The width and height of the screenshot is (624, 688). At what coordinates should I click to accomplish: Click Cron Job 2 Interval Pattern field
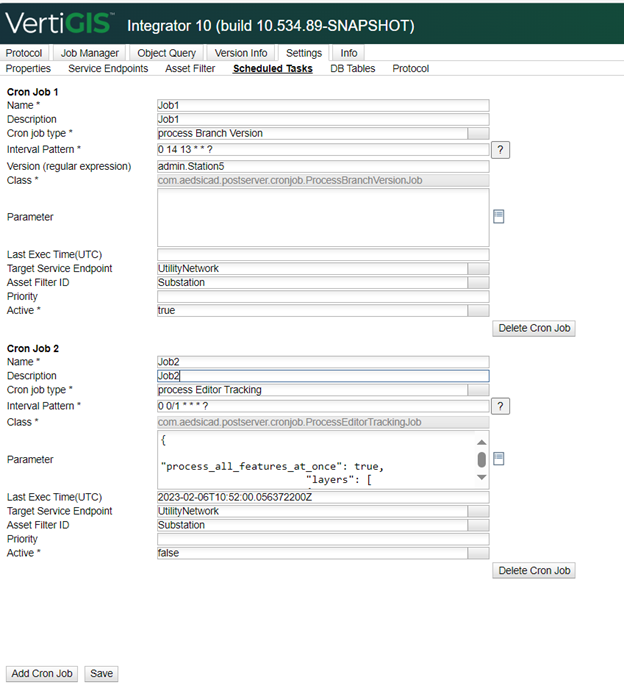click(x=323, y=406)
